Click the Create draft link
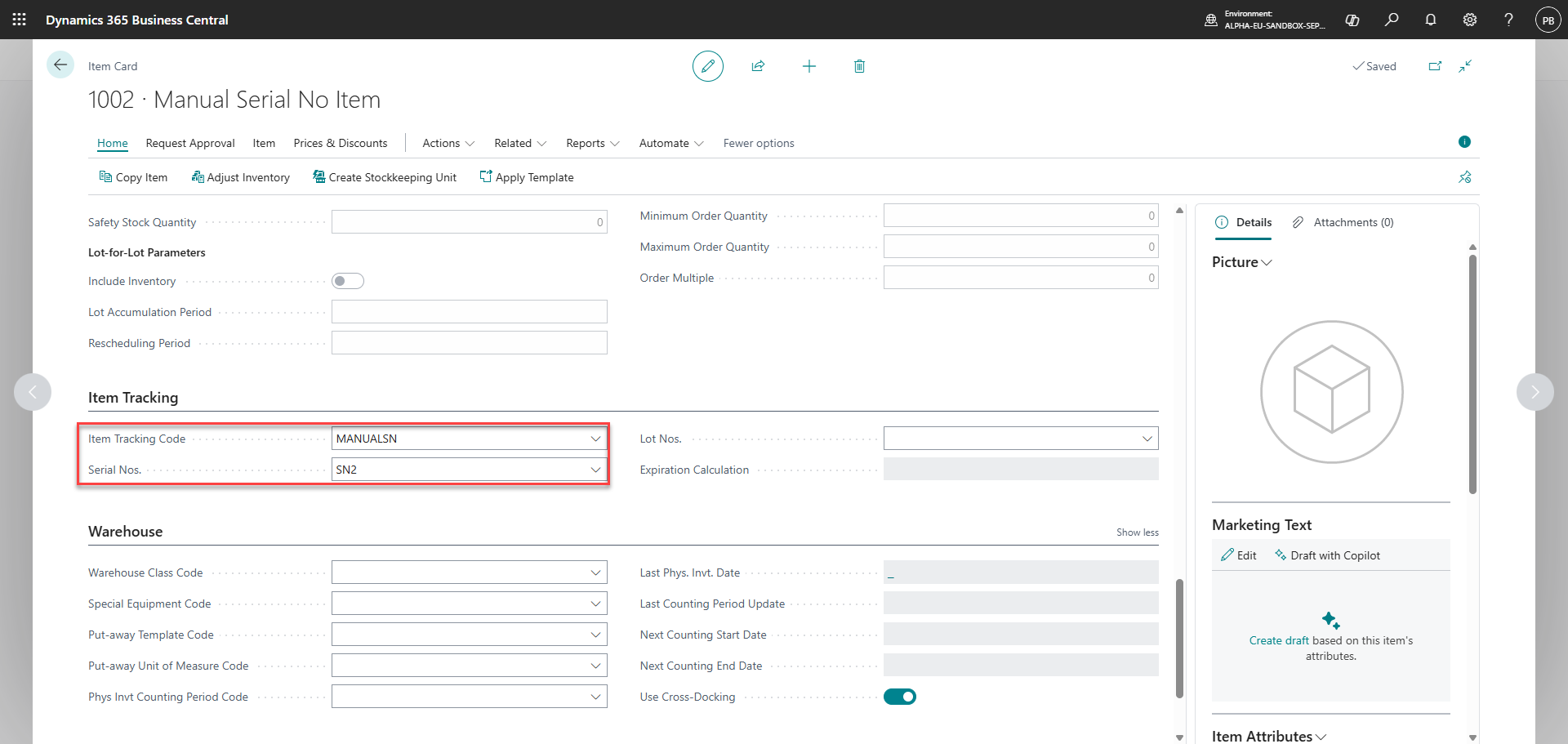The width and height of the screenshot is (1568, 744). tap(1279, 640)
